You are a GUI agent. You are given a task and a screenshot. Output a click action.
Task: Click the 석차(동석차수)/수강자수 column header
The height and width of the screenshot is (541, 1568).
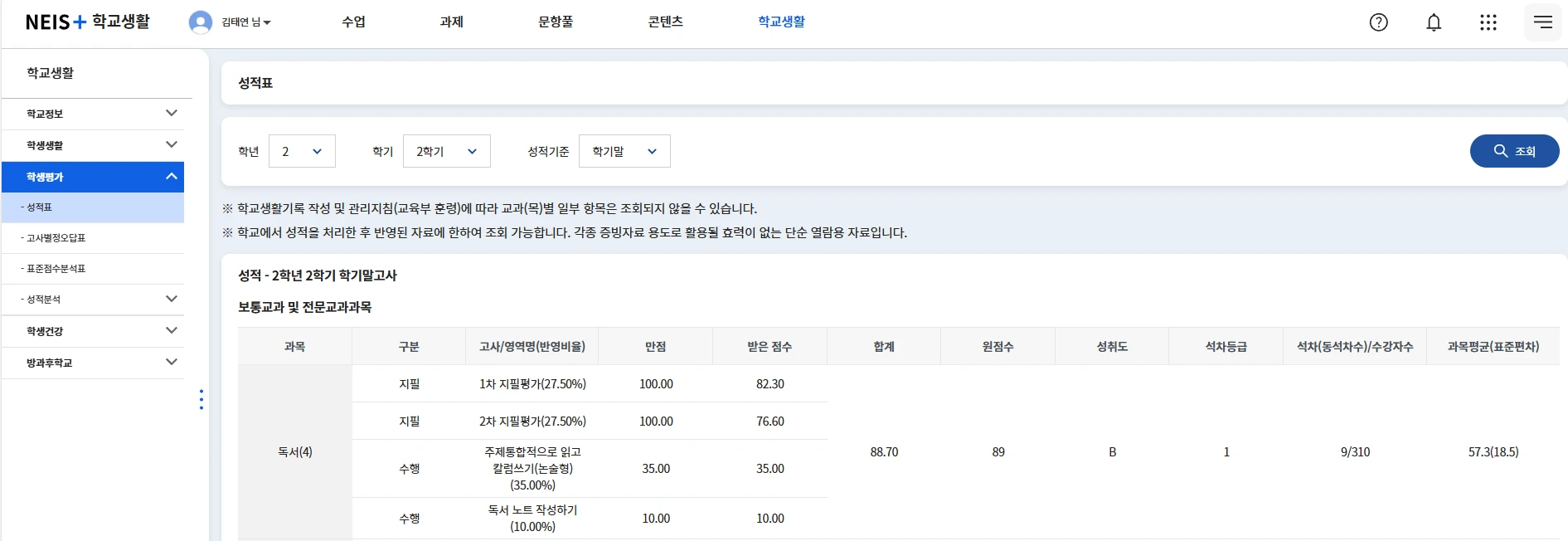point(1355,347)
